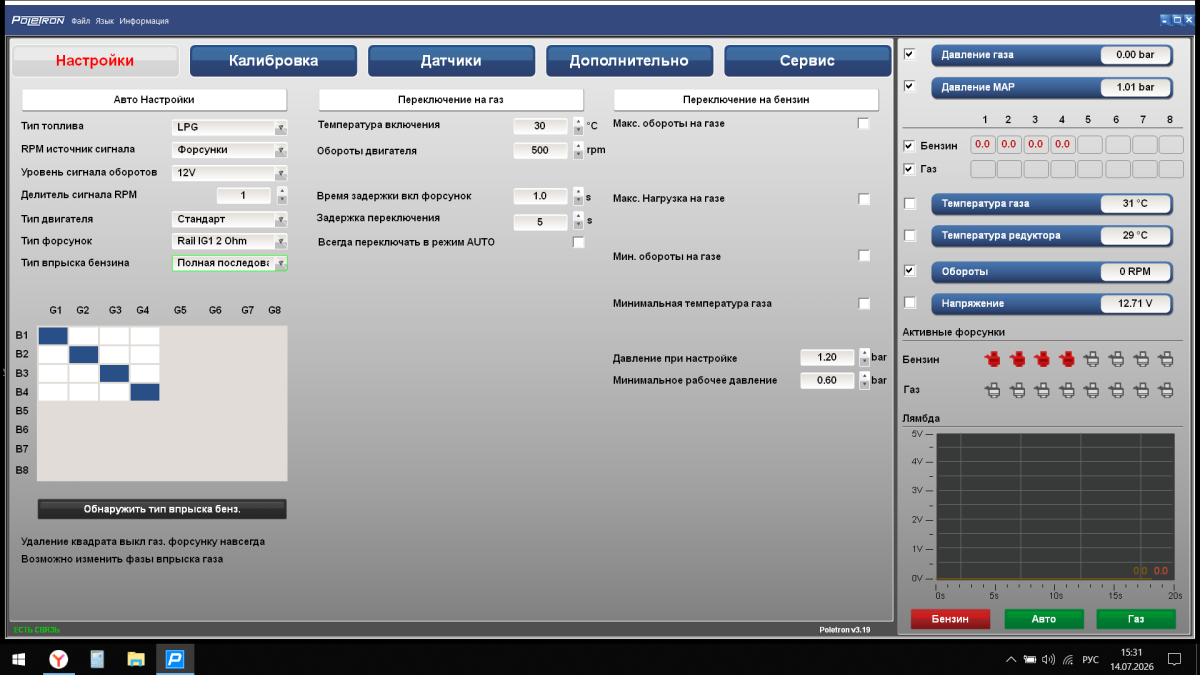The width and height of the screenshot is (1200, 675).
Task: Open the Файл menu
Action: point(80,21)
